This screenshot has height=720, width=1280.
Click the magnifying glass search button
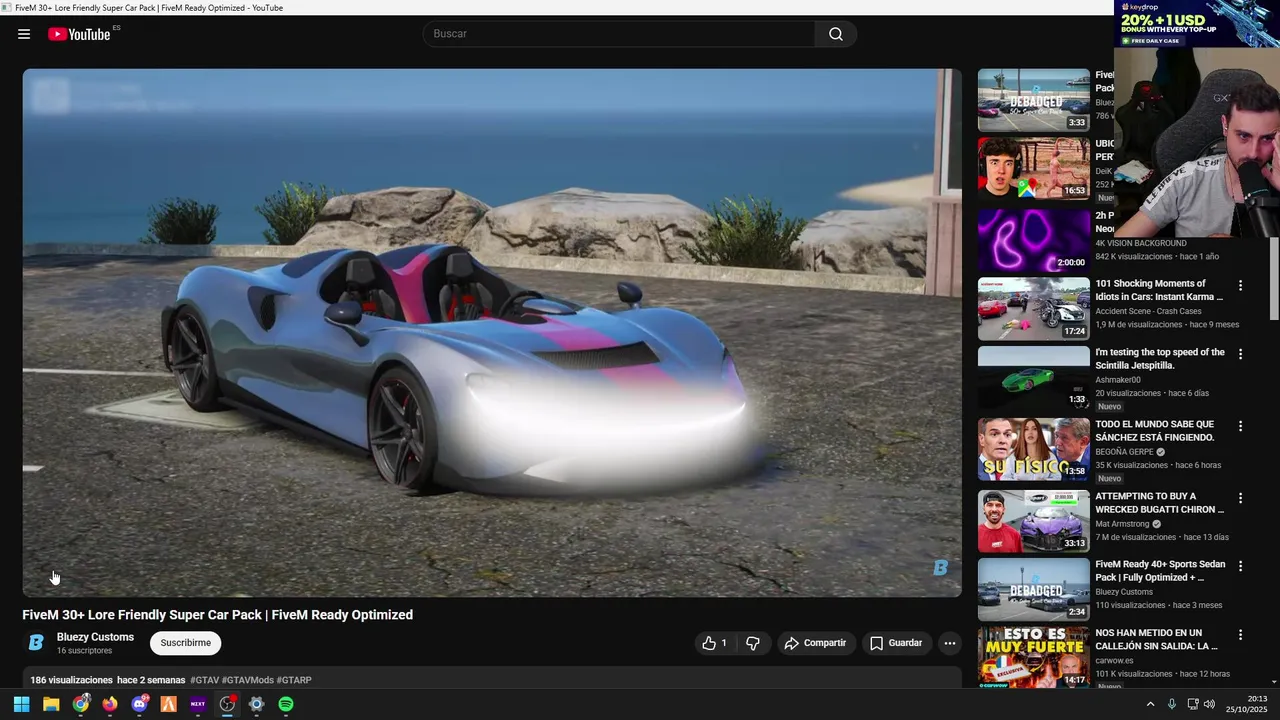(836, 34)
